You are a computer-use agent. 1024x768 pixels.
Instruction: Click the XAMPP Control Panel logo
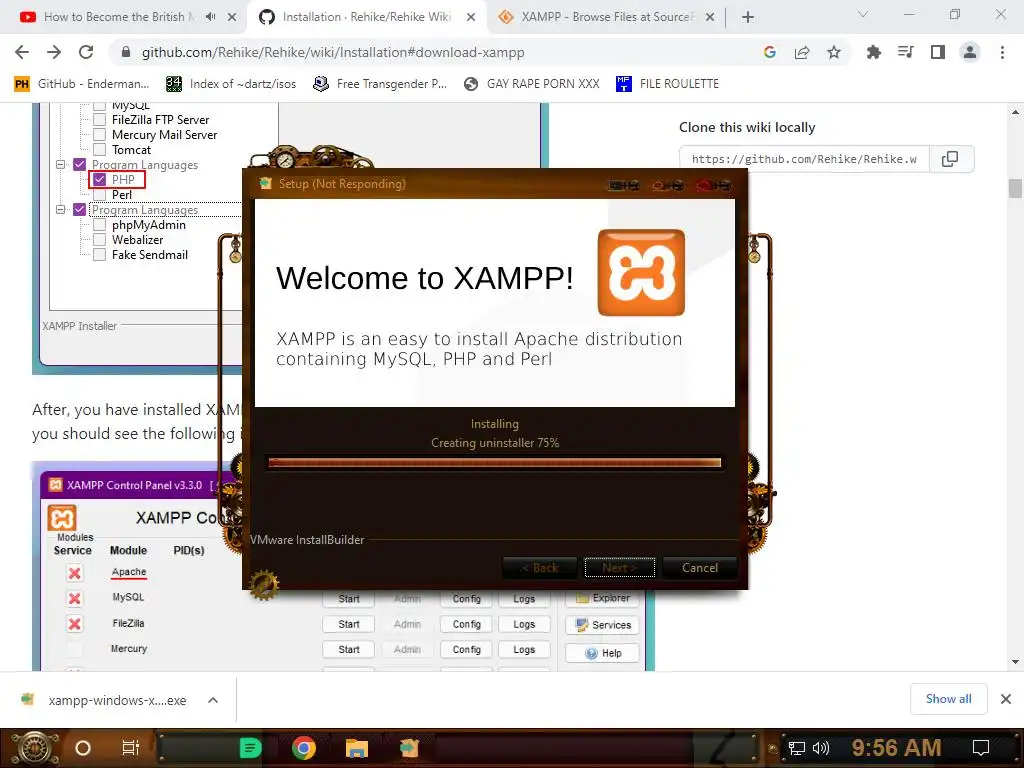click(x=62, y=519)
